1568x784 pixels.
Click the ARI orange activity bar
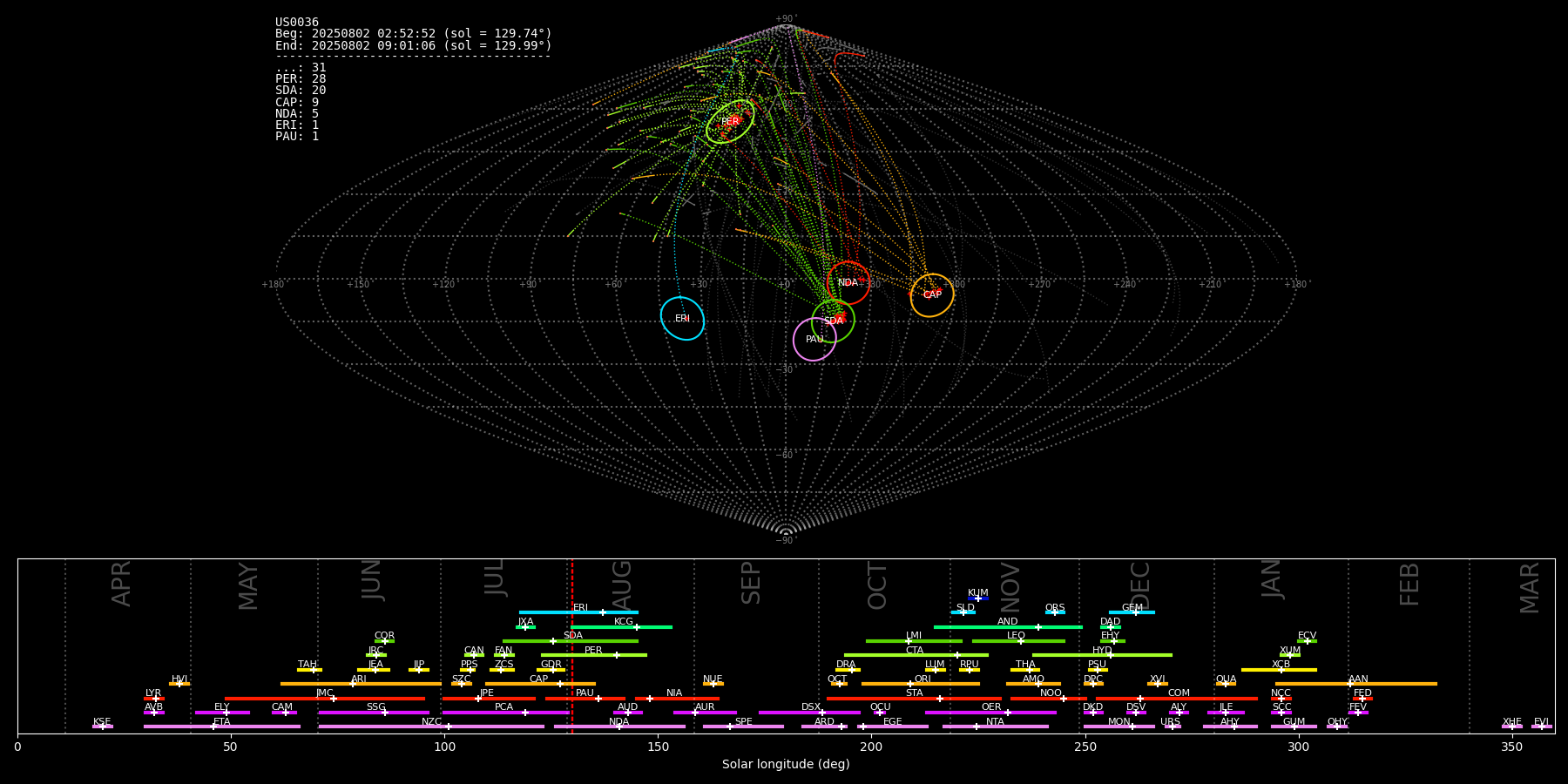361,684
